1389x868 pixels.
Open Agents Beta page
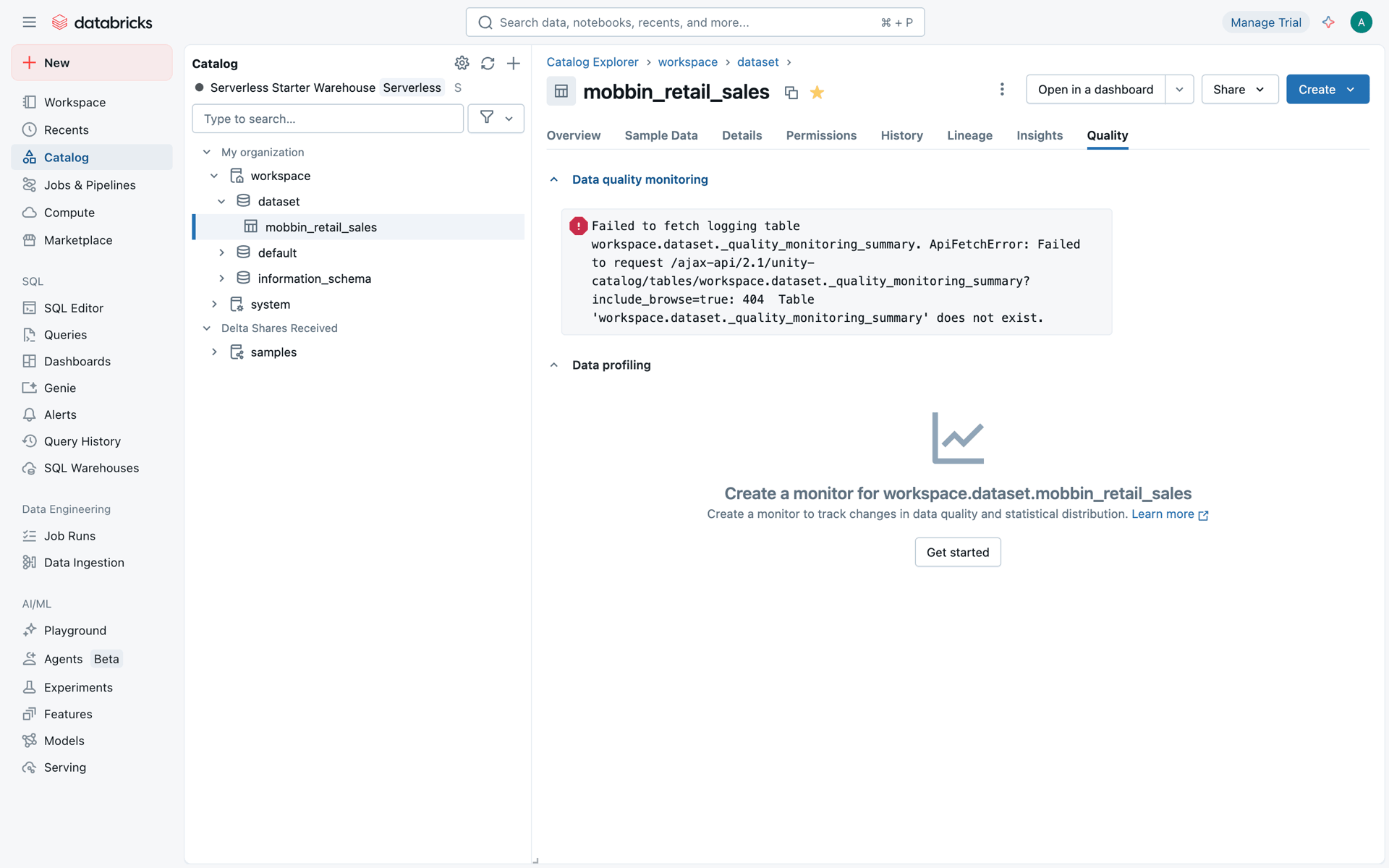tap(92, 659)
